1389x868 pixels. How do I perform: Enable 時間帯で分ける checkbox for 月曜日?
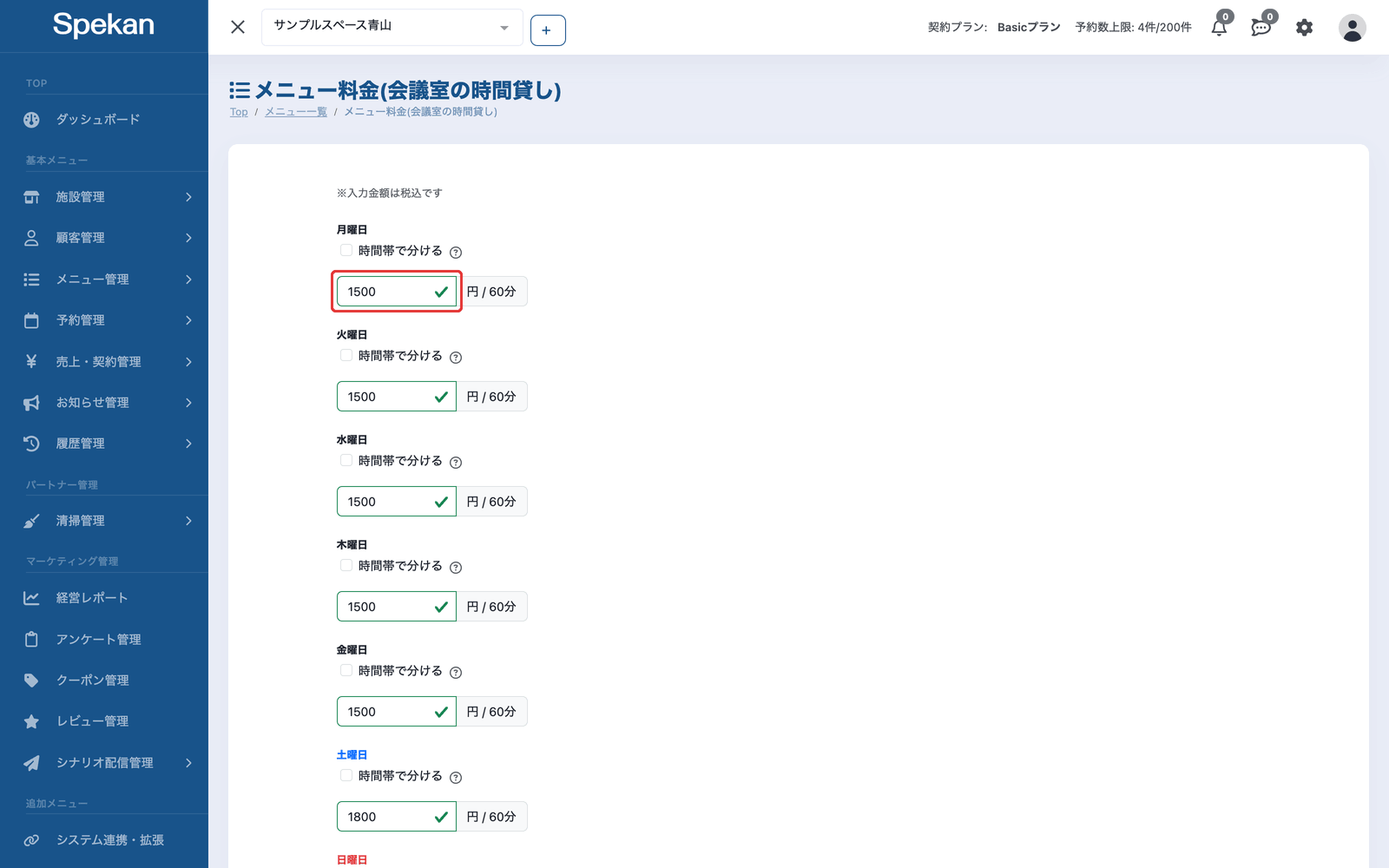click(x=346, y=250)
